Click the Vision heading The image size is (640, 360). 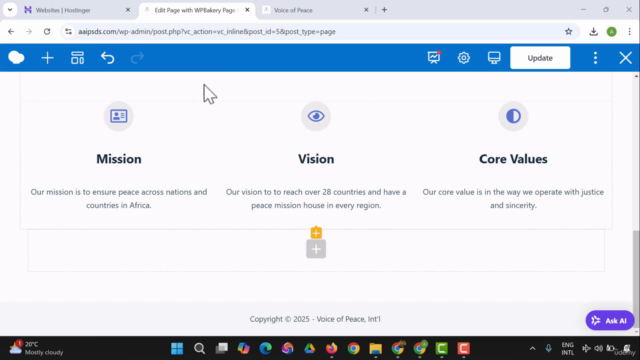[316, 159]
